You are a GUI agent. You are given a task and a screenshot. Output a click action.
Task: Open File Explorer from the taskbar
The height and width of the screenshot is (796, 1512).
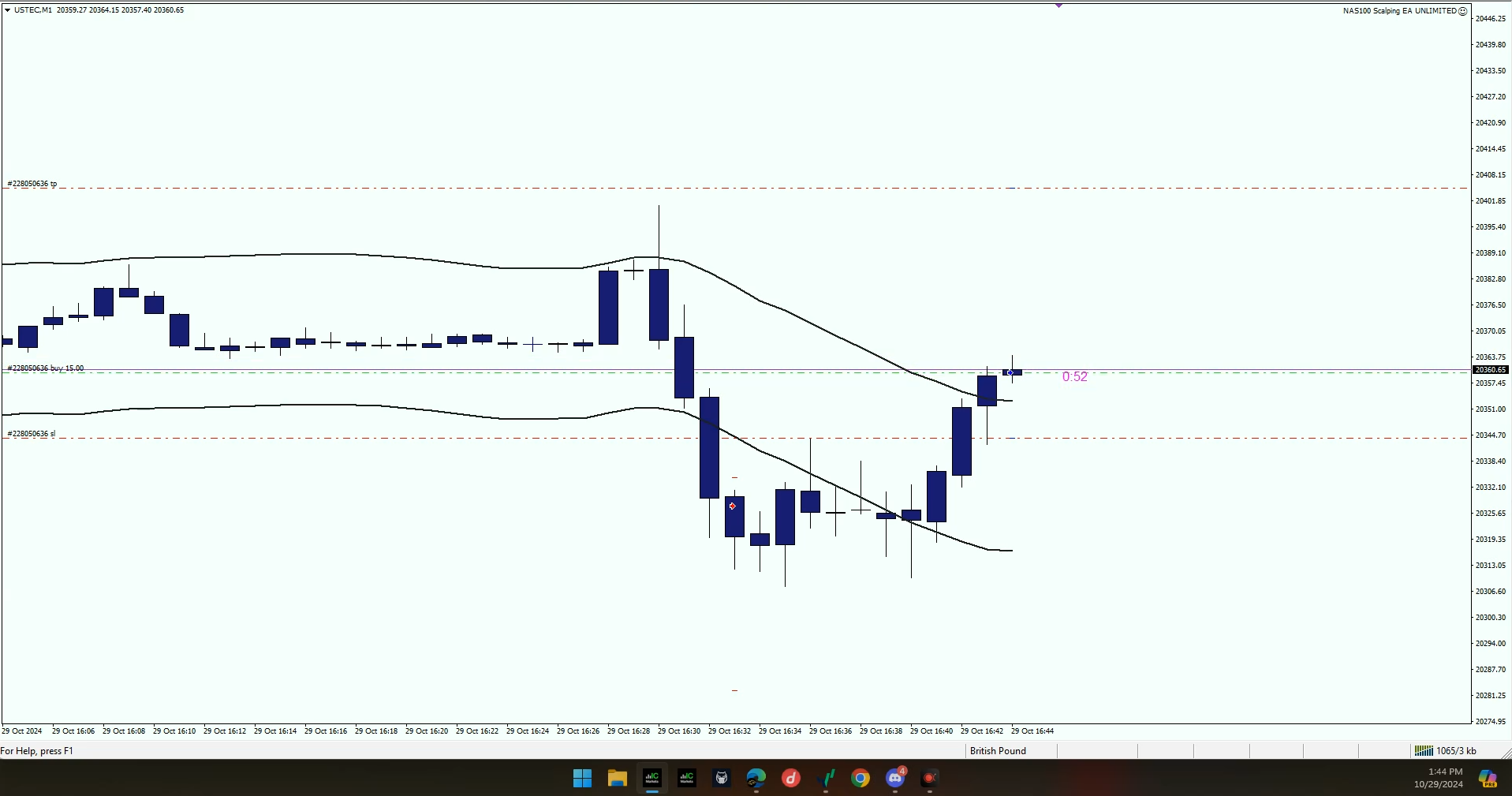(617, 779)
